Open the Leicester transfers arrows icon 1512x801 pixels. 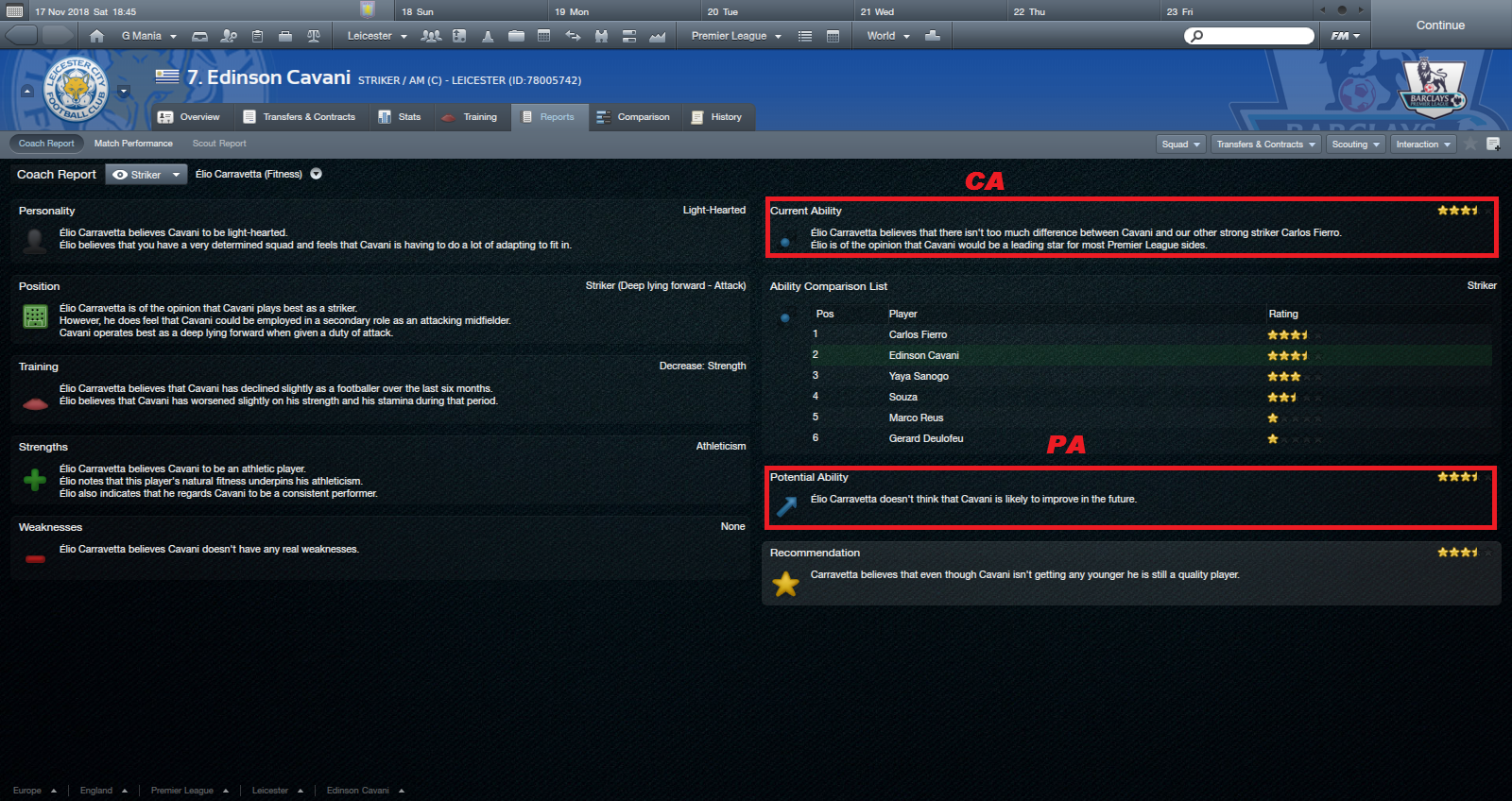click(x=573, y=36)
